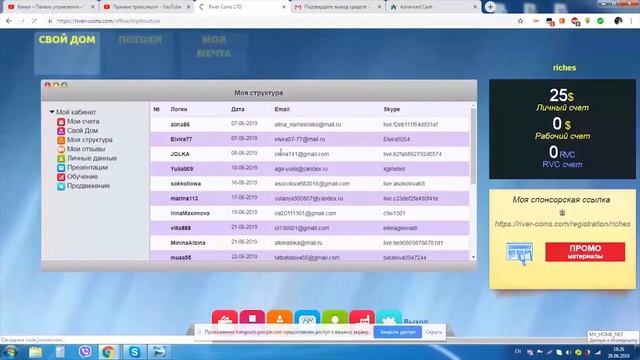
Task: Click table vertical scrollbar thumb
Action: (473, 146)
